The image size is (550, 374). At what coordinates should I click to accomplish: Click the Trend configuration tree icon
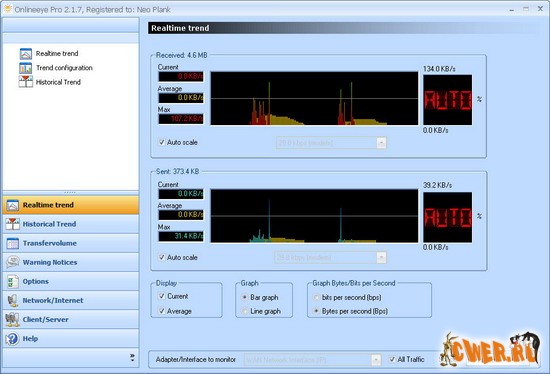pyautogui.click(x=26, y=68)
